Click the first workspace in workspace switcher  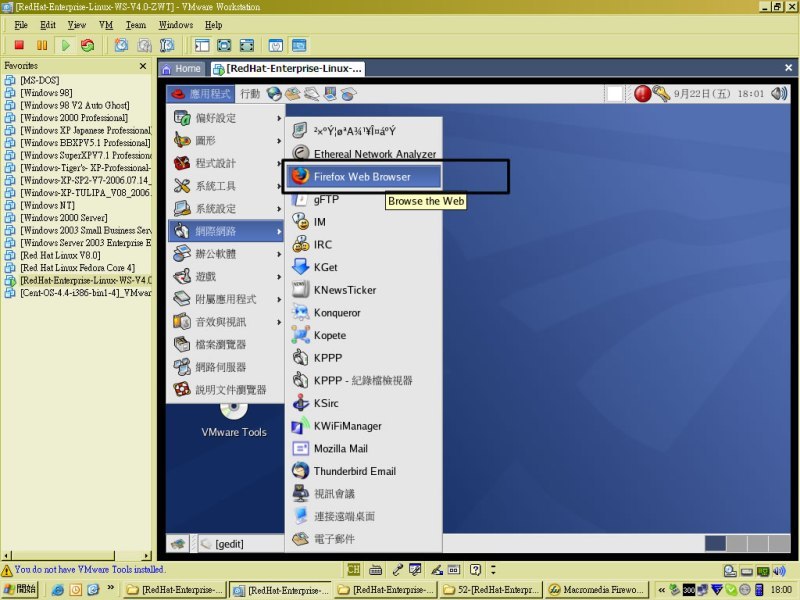click(x=715, y=543)
